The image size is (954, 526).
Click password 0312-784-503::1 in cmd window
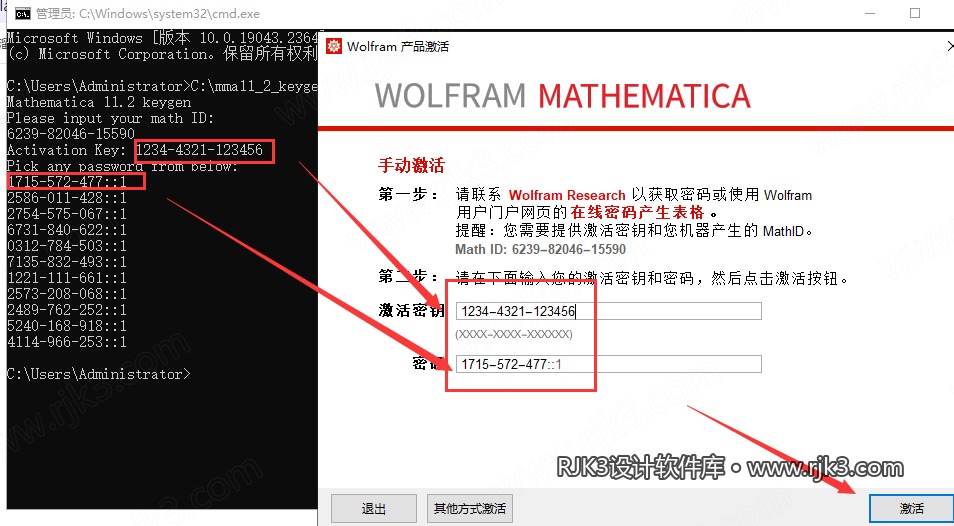pos(67,246)
